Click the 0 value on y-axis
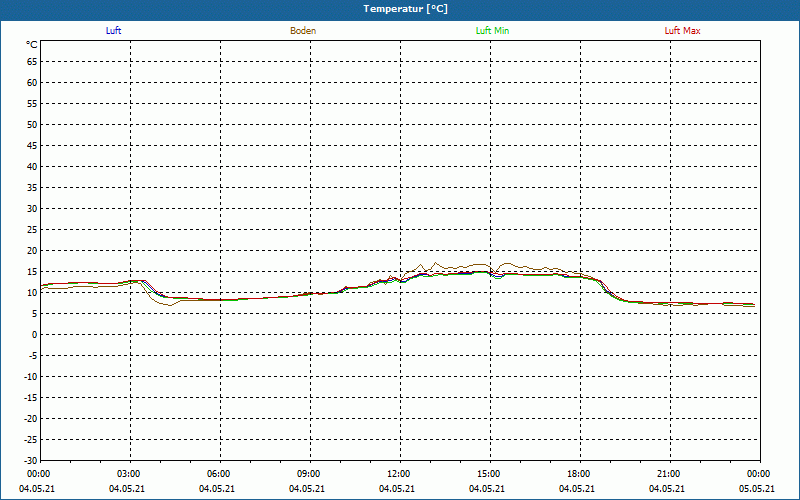This screenshot has width=800, height=500. click(35, 335)
